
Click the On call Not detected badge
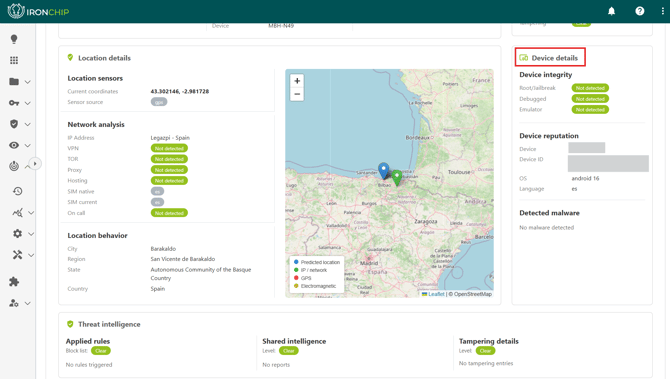[x=169, y=213]
